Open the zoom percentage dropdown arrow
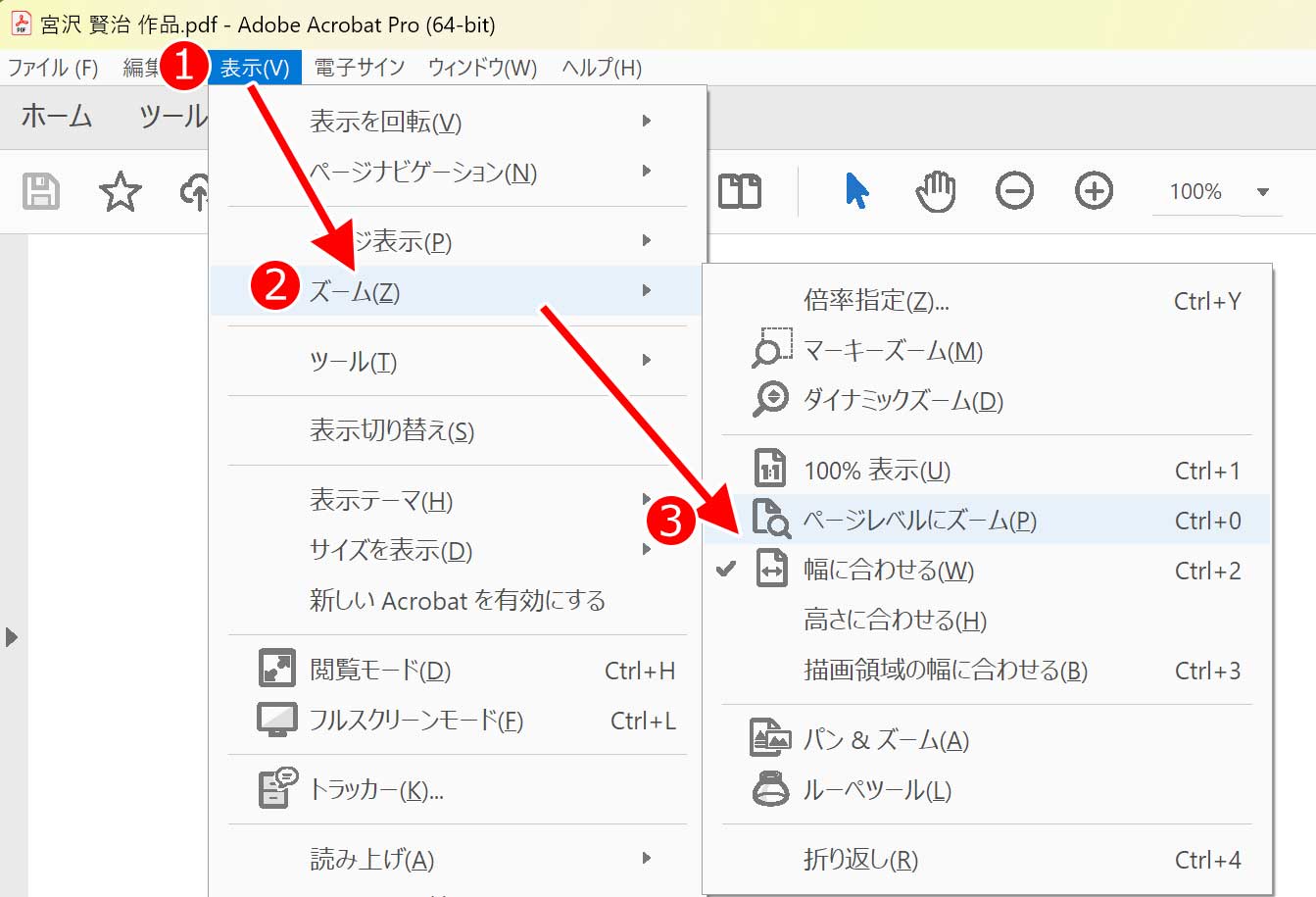This screenshot has height=897, width=1316. (1263, 191)
